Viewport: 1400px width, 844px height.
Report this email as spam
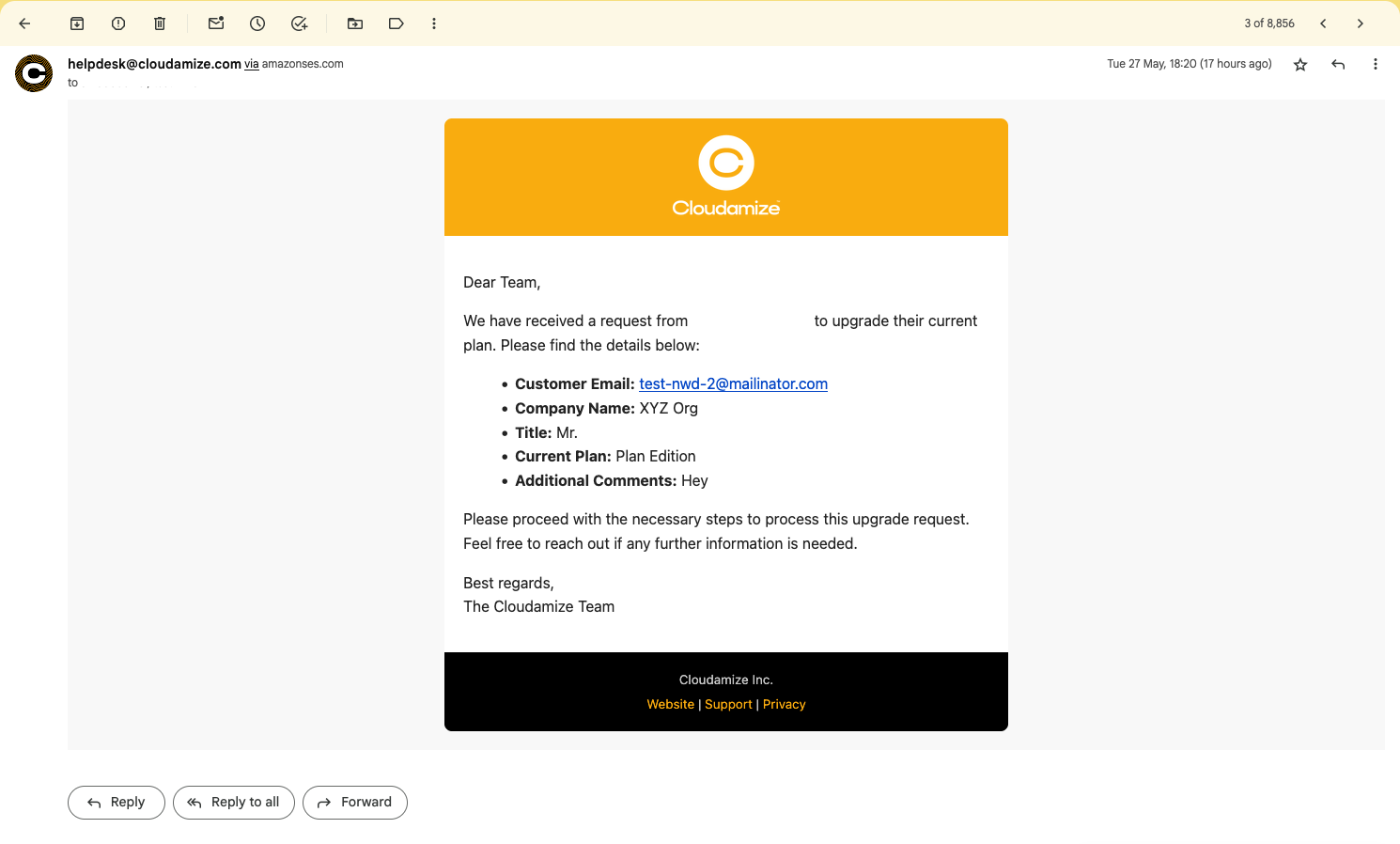coord(118,23)
